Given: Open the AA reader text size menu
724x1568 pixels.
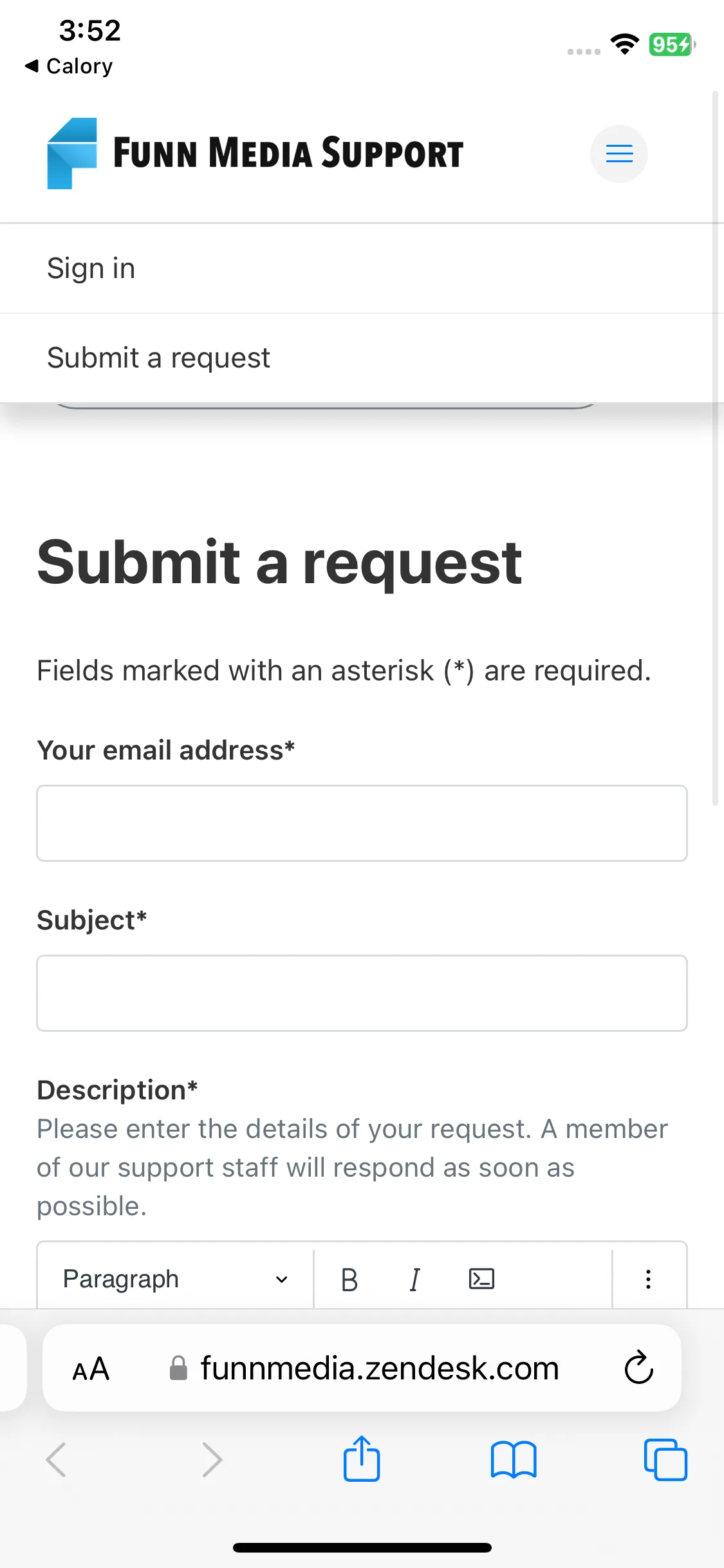Looking at the screenshot, I should 91,1368.
